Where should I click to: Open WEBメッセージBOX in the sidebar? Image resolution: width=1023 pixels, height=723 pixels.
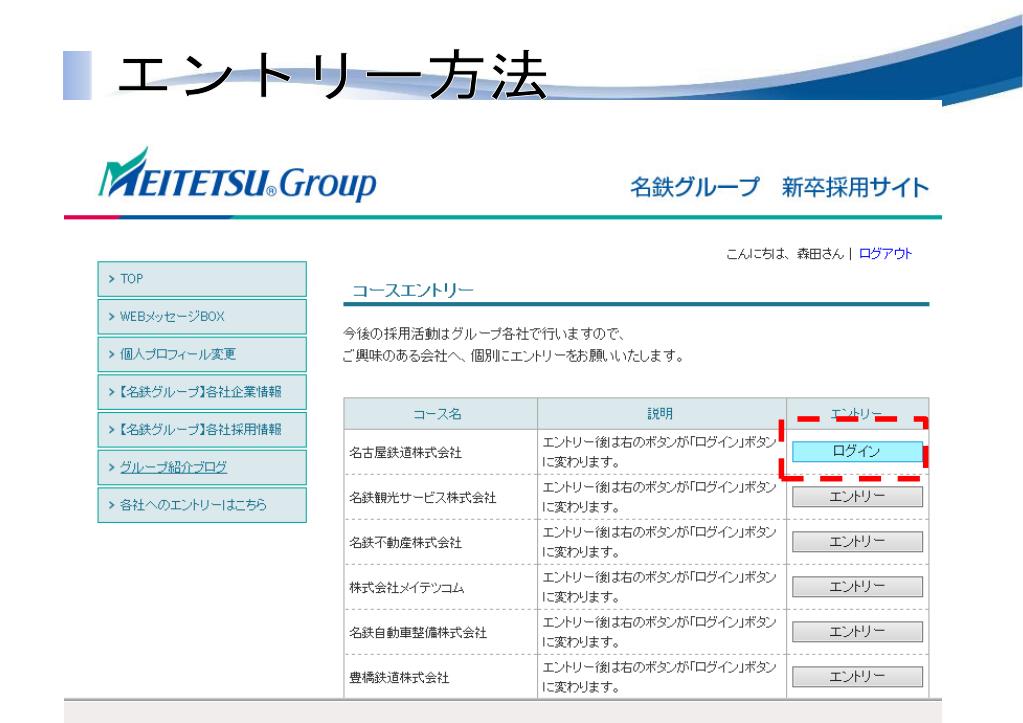tap(202, 316)
